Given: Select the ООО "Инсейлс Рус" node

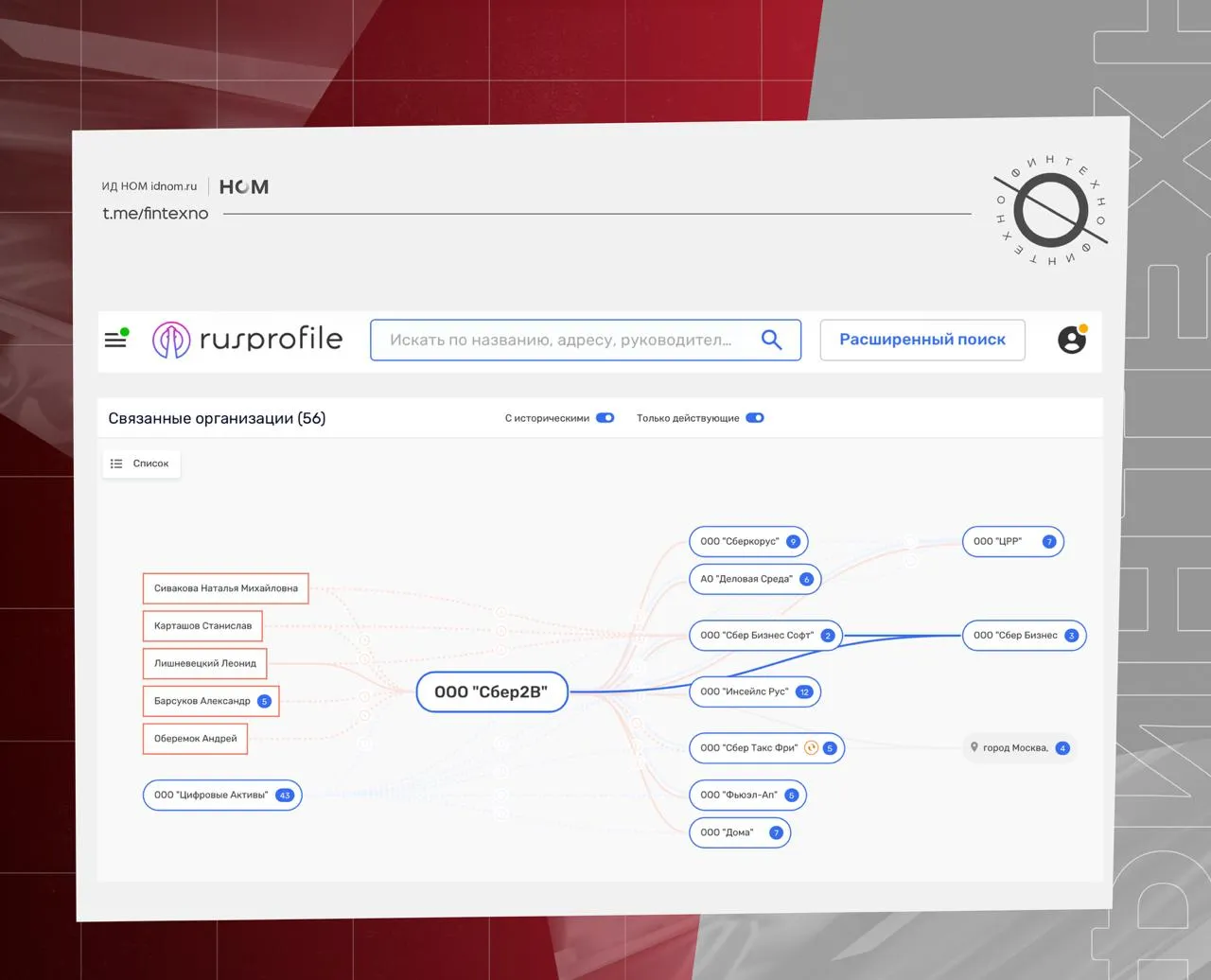Looking at the screenshot, I should (x=755, y=692).
